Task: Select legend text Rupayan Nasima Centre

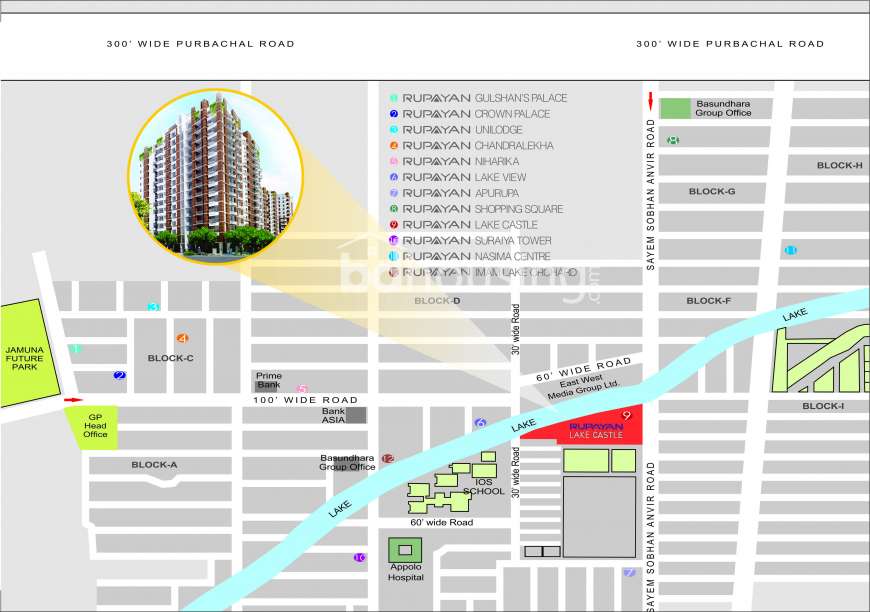Action: click(x=477, y=256)
